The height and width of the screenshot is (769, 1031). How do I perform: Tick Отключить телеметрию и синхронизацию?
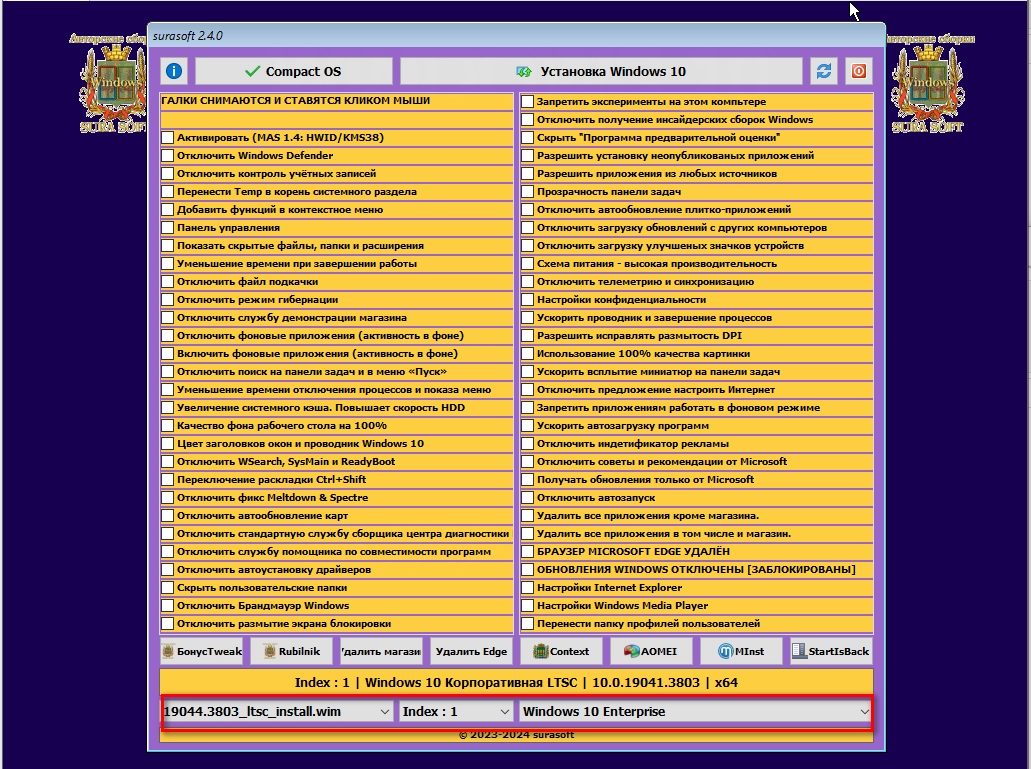pyautogui.click(x=527, y=281)
